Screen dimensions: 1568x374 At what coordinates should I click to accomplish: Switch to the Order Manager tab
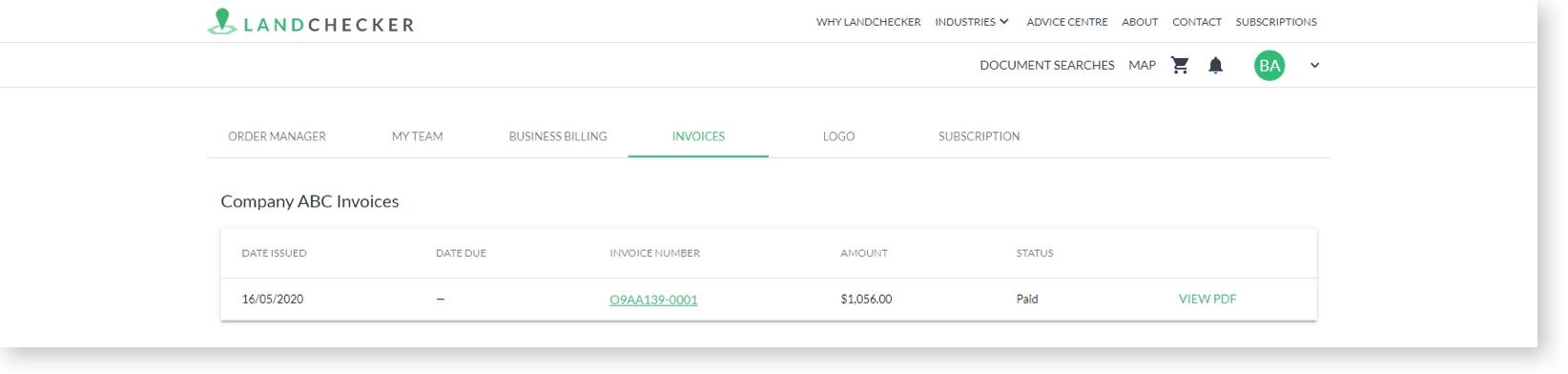point(277,136)
